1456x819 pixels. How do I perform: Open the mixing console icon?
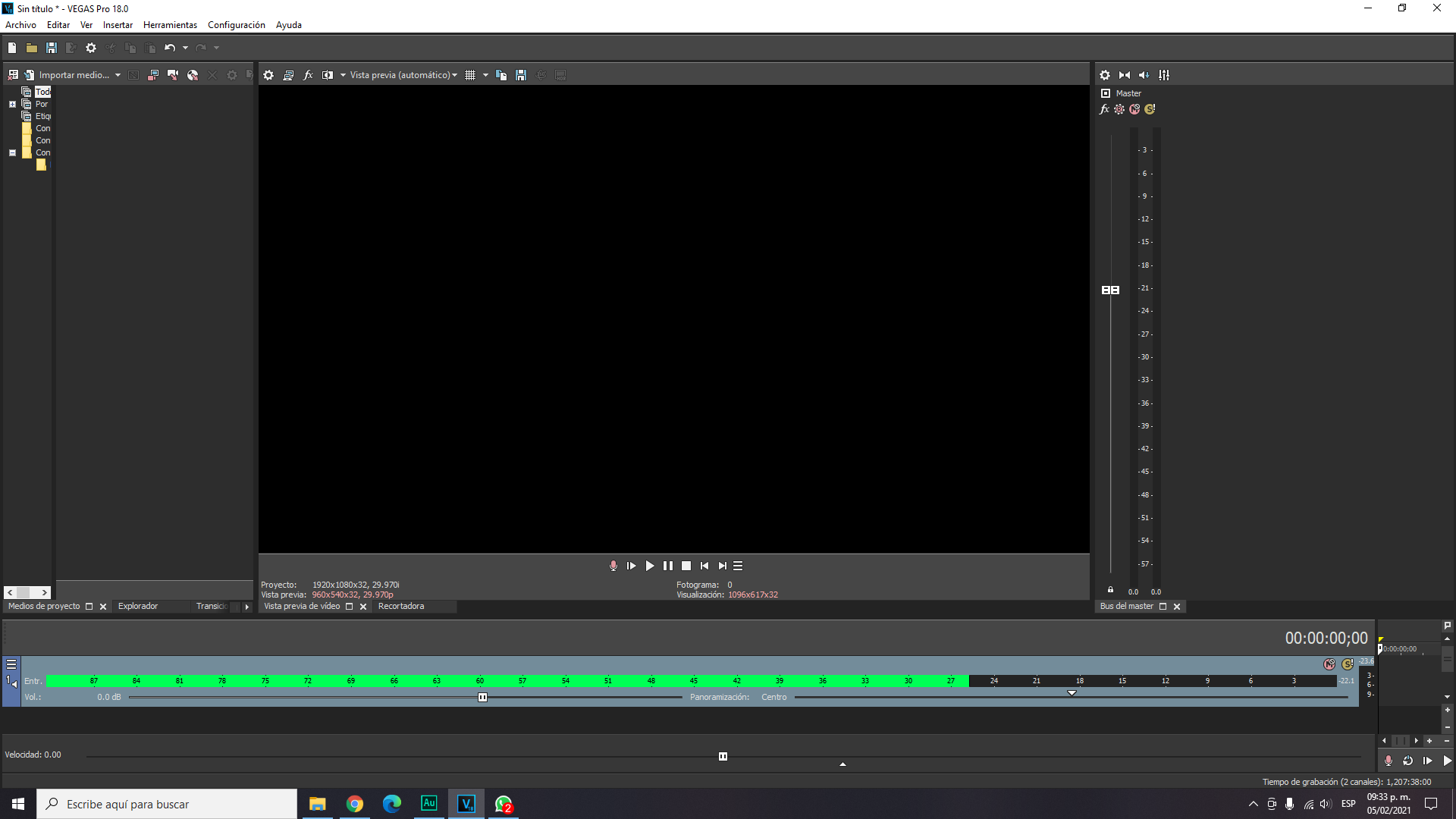[1164, 75]
